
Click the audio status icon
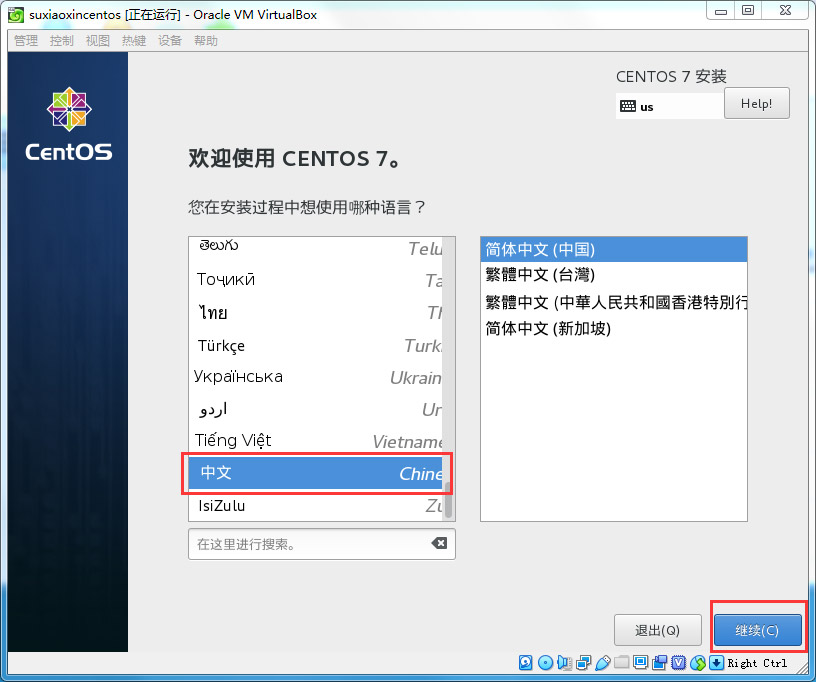[564, 663]
